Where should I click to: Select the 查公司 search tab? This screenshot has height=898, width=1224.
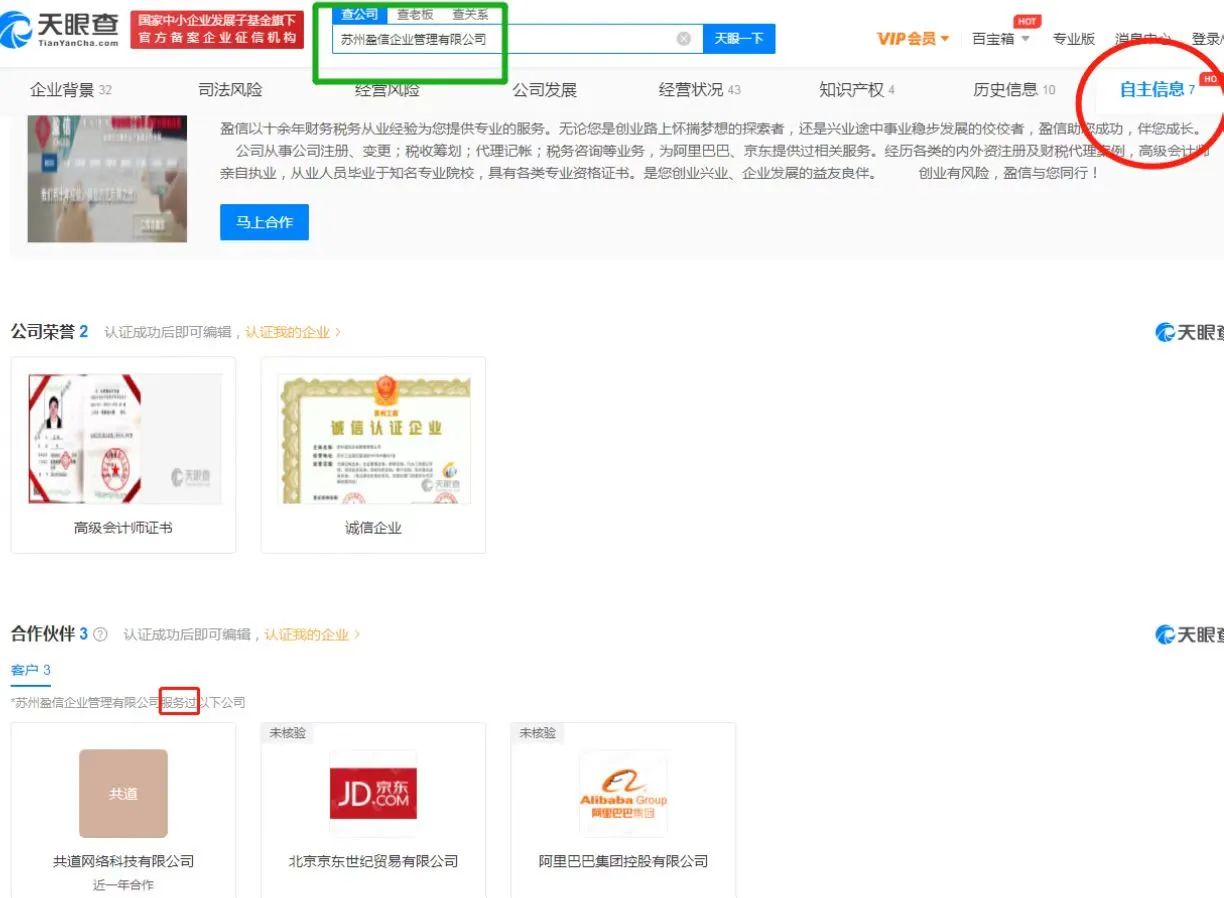[x=359, y=14]
